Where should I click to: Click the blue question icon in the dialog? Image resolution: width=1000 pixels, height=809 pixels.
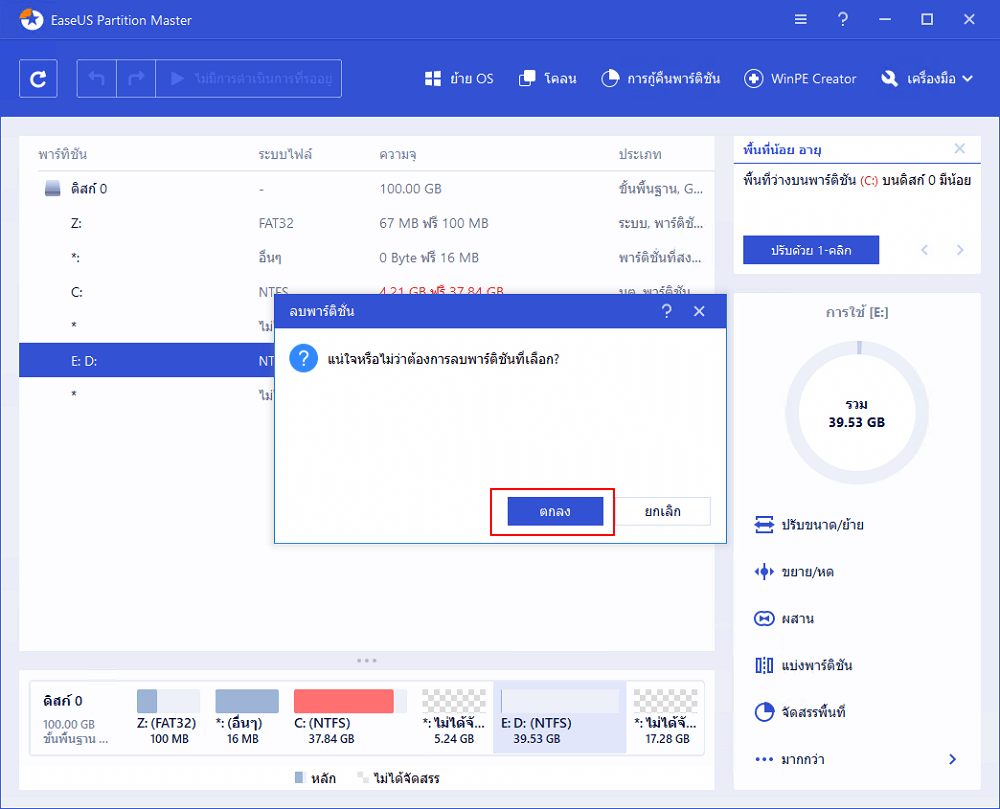click(x=304, y=358)
